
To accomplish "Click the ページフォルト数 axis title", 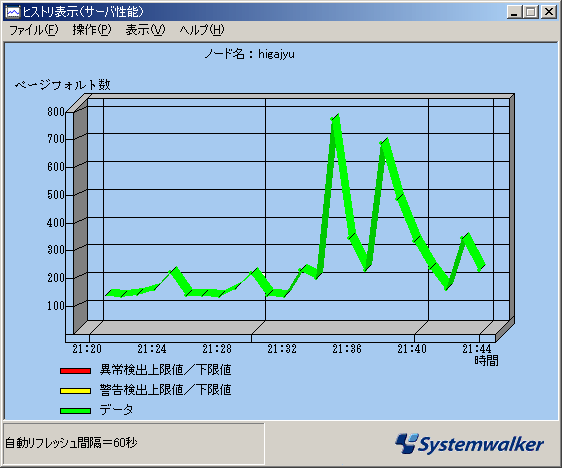I will click(x=62, y=85).
